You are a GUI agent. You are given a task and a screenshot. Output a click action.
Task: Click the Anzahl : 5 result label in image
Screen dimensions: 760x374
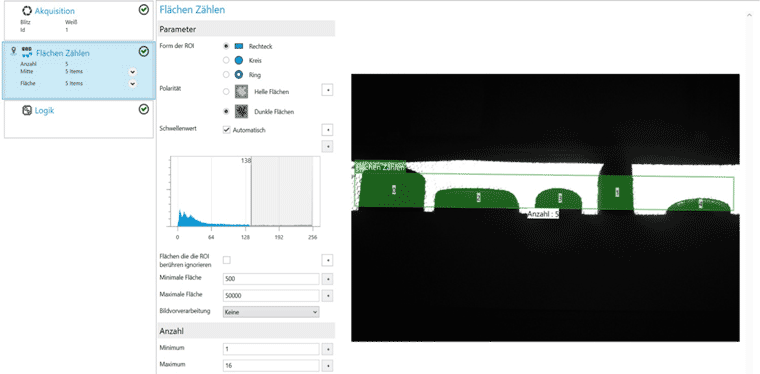pos(543,214)
